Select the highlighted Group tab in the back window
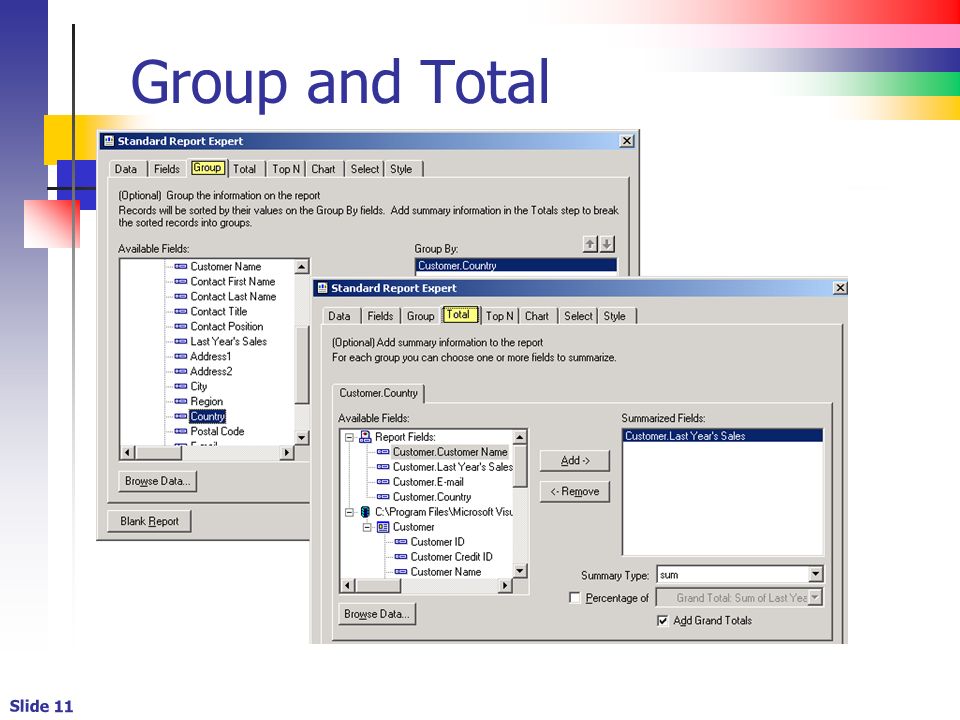Screen dimensions: 960x720 [x=207, y=168]
